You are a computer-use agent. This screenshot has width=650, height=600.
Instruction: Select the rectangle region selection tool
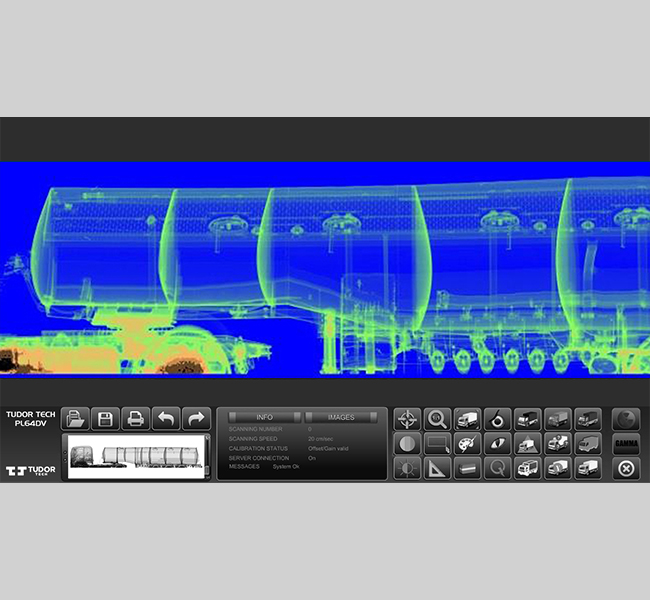(437, 443)
